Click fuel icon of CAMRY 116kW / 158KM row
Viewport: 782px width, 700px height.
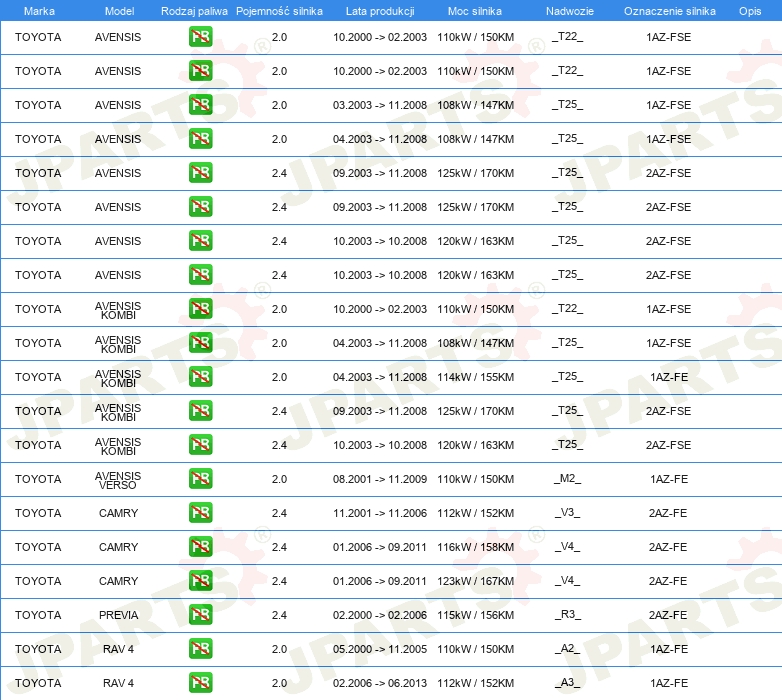200,546
